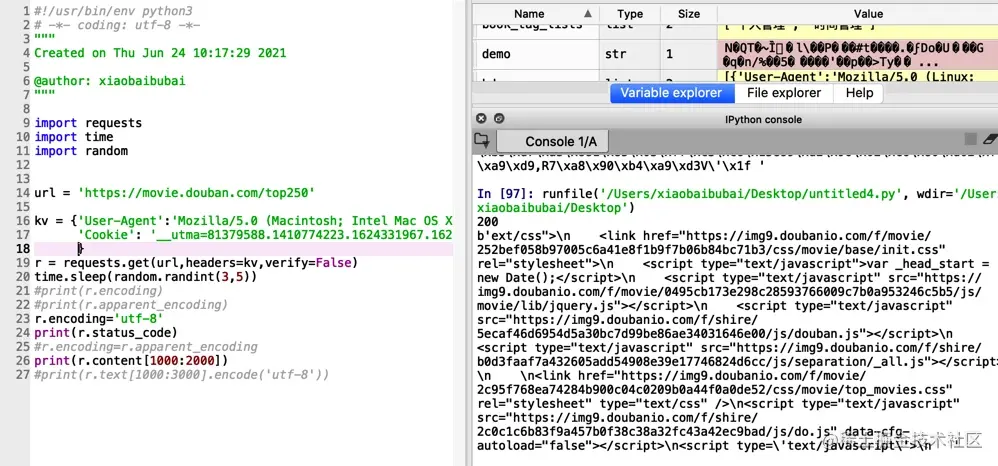Click the 'str' type cell of demo
Screen dimensions: 998x466
pos(629,55)
